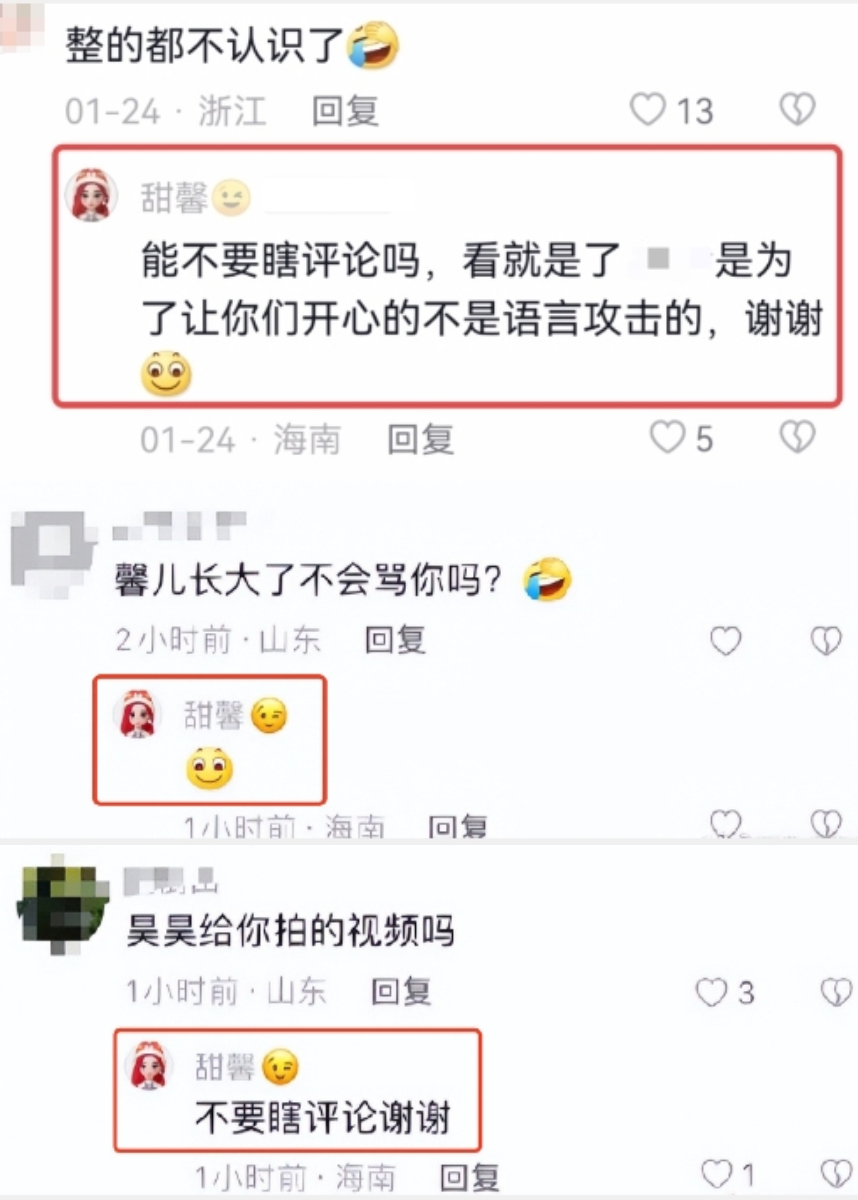Viewport: 858px width, 1200px height.
Task: Dislike the Zhejiang comment with broken heart
Action: [797, 109]
